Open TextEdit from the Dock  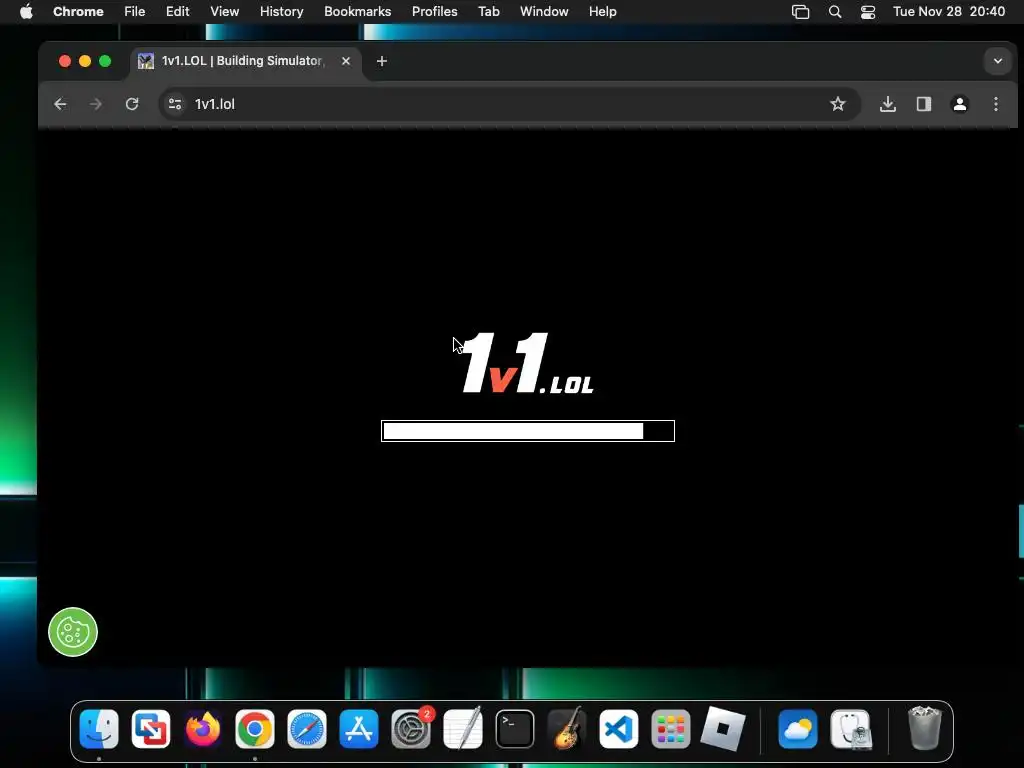(x=462, y=729)
